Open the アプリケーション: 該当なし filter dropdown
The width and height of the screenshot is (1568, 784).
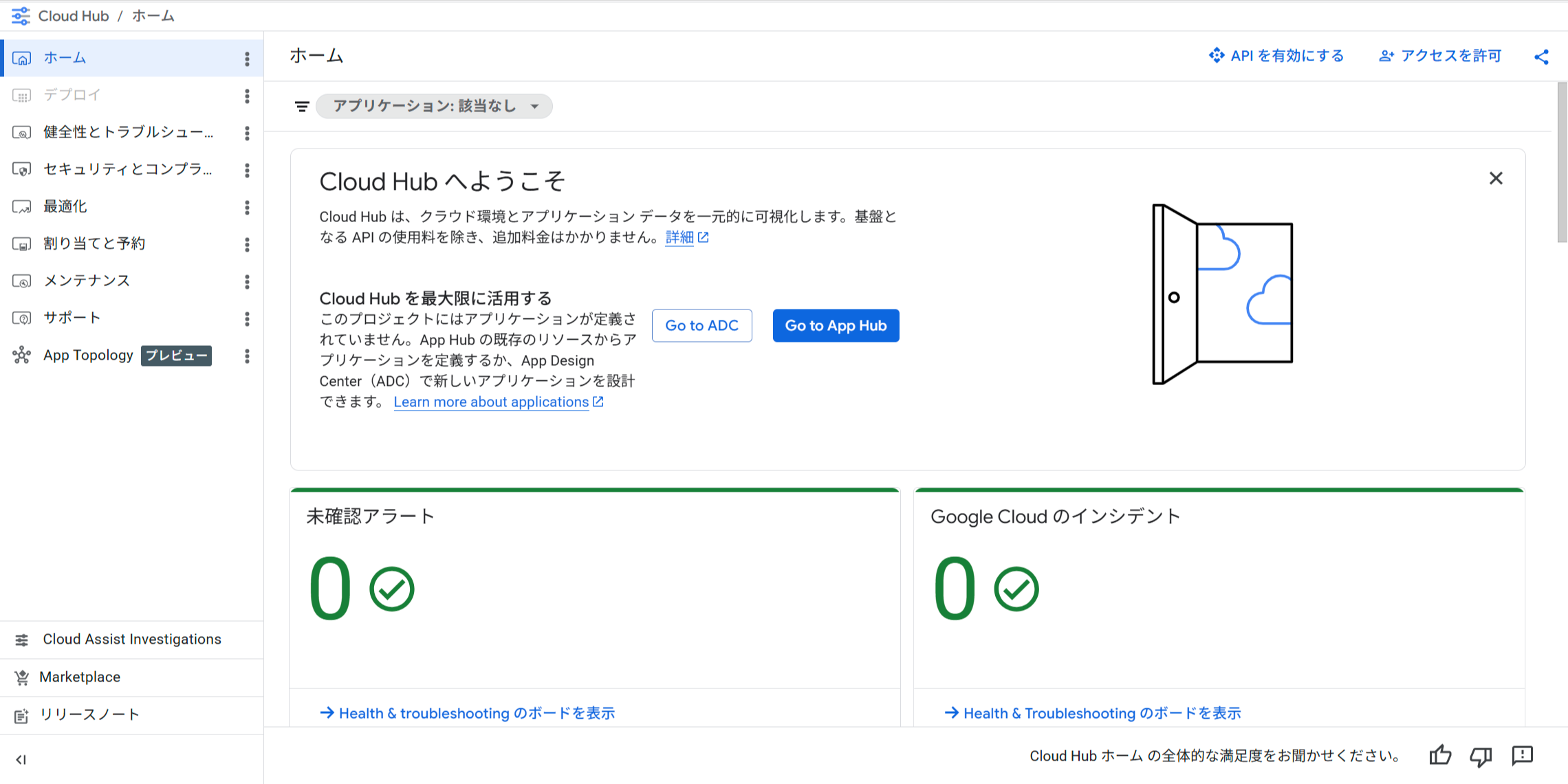(433, 106)
